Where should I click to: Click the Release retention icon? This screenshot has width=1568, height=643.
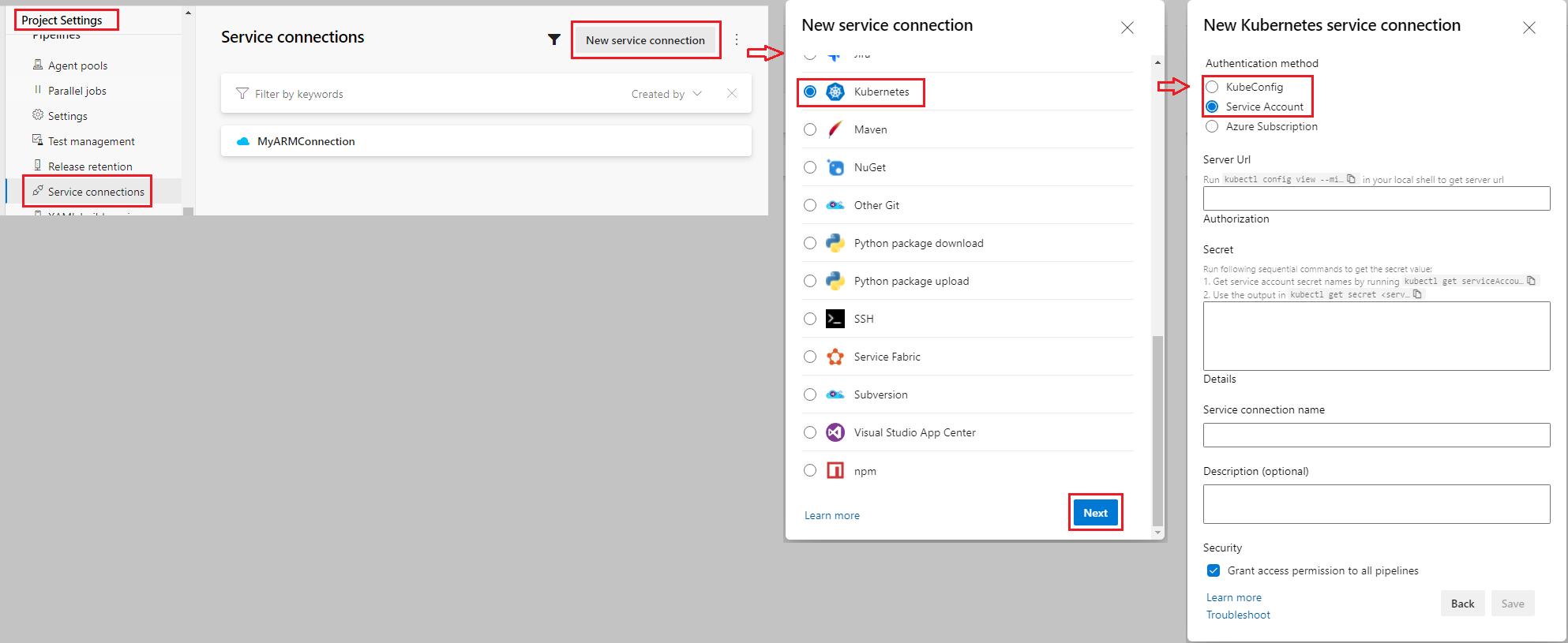38,166
